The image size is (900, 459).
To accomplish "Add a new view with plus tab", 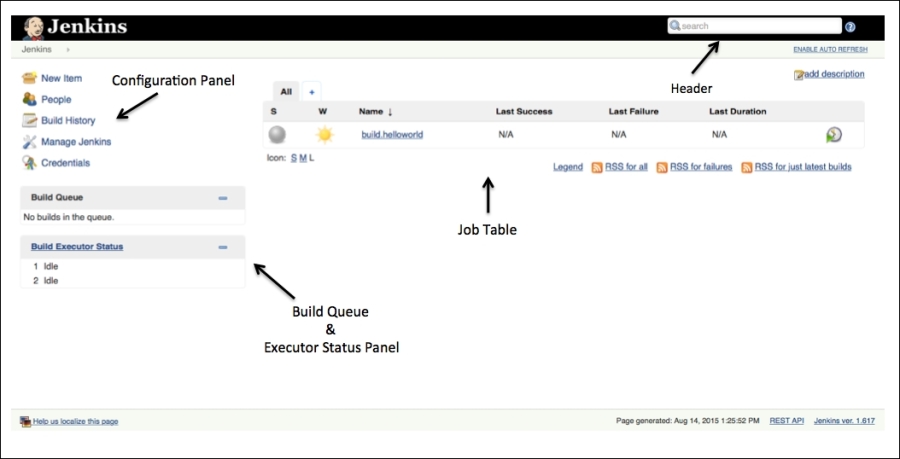I will (312, 92).
